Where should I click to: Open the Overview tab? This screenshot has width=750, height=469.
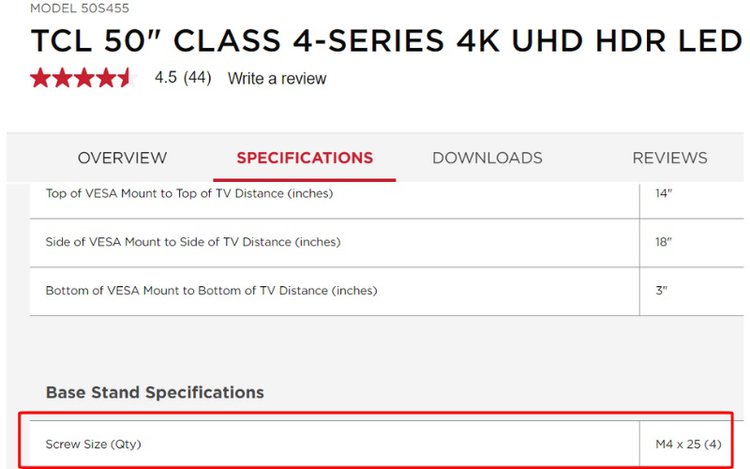point(122,158)
